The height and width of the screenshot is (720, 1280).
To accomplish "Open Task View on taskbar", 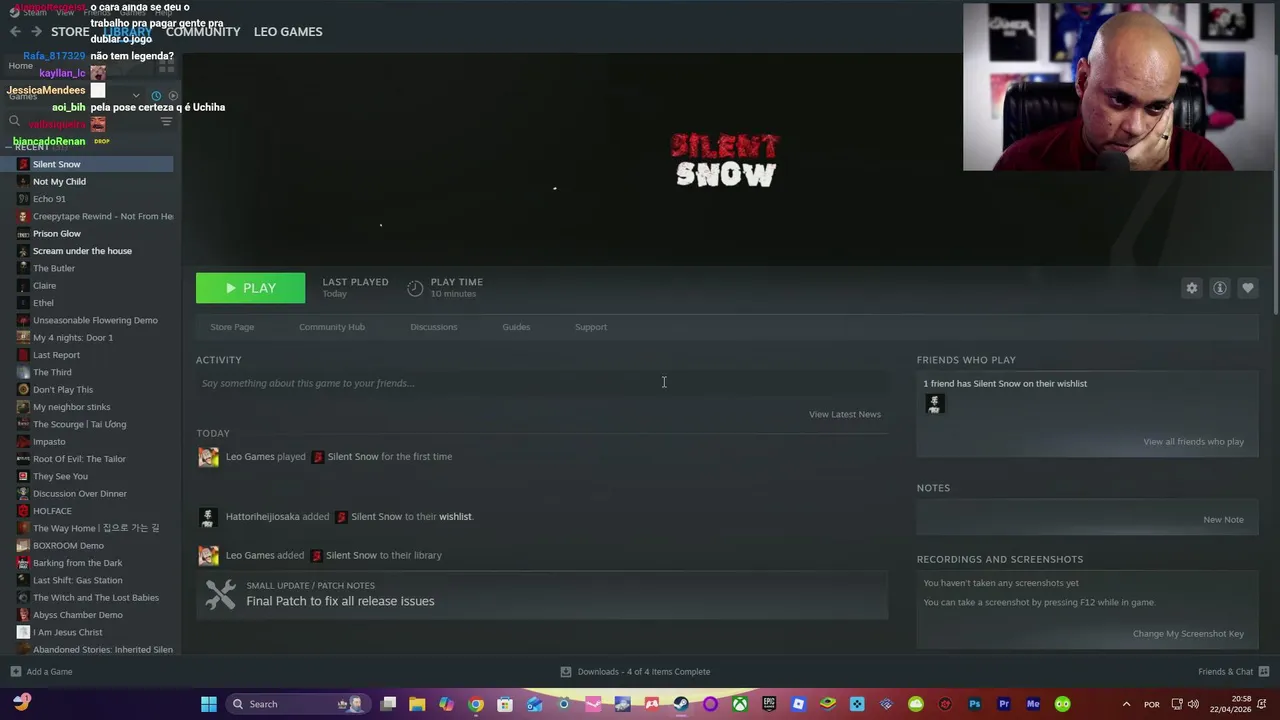I will (388, 704).
